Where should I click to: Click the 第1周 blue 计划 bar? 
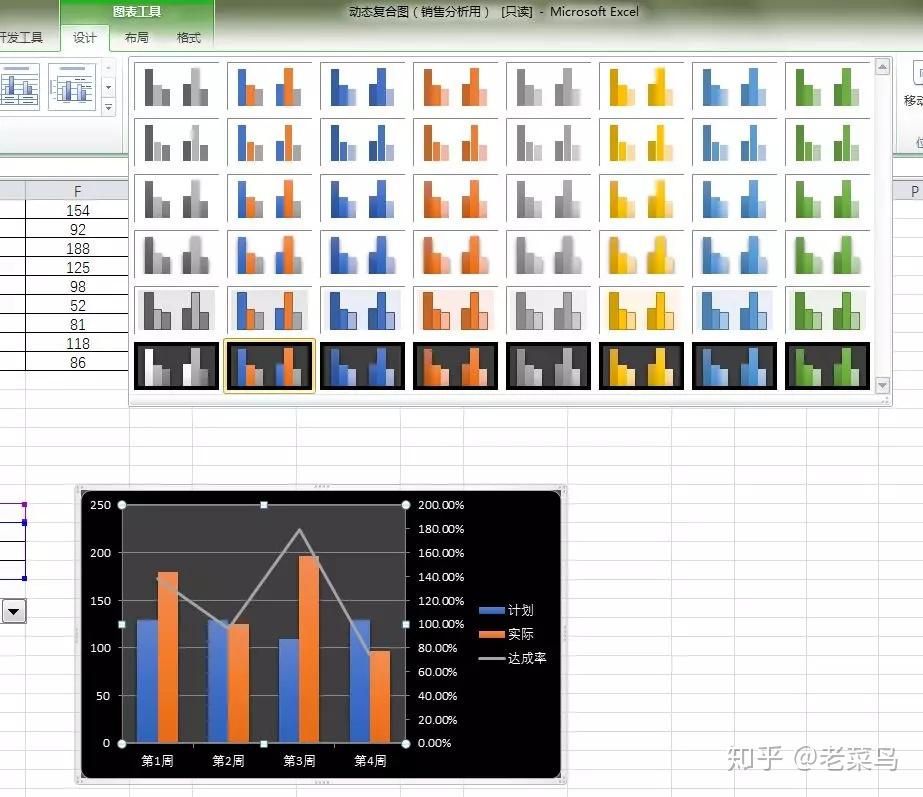[x=147, y=681]
